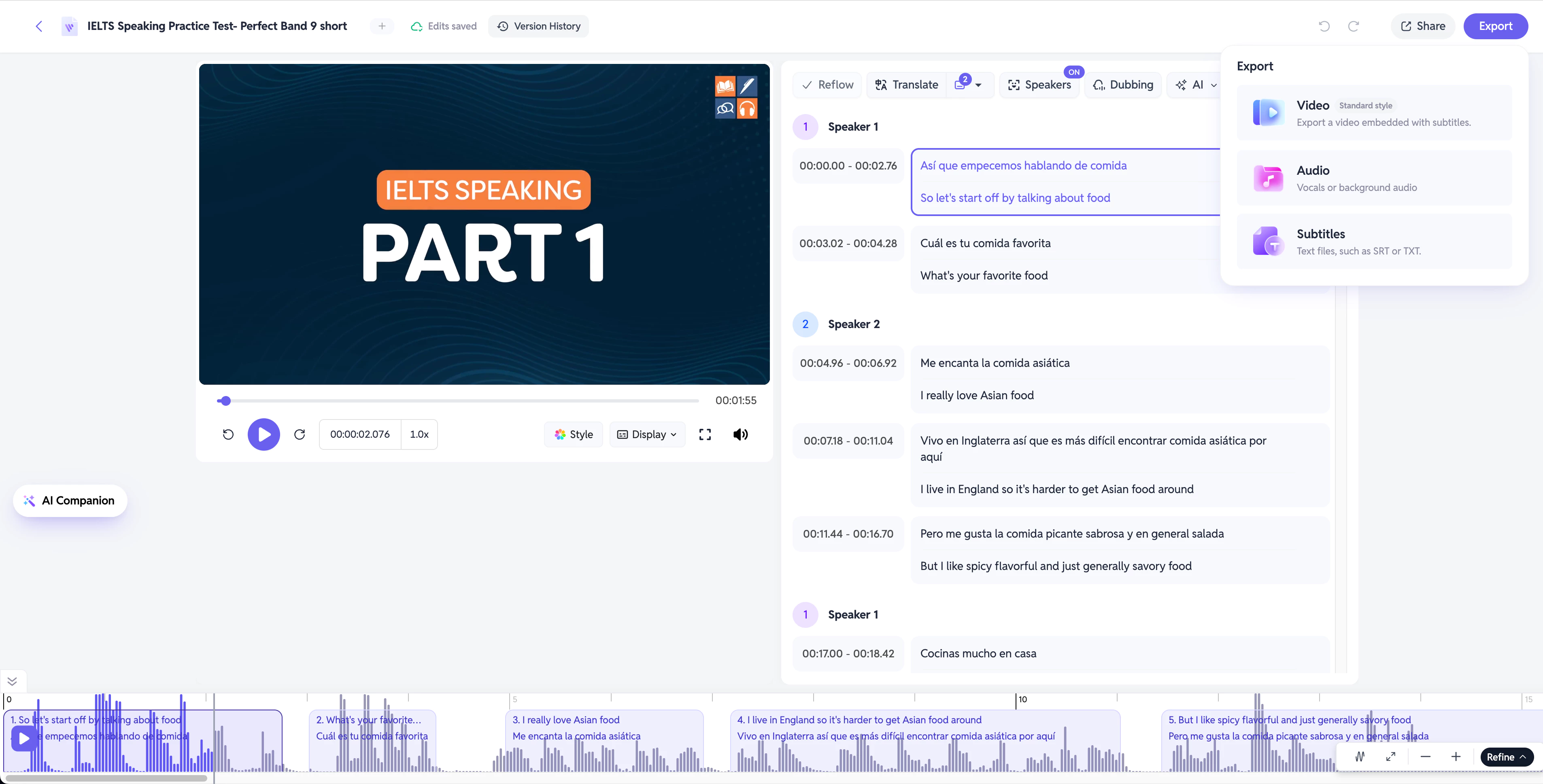Screen dimensions: 1543x784
Task: Open the Edits saved cloud status
Action: coord(444,26)
